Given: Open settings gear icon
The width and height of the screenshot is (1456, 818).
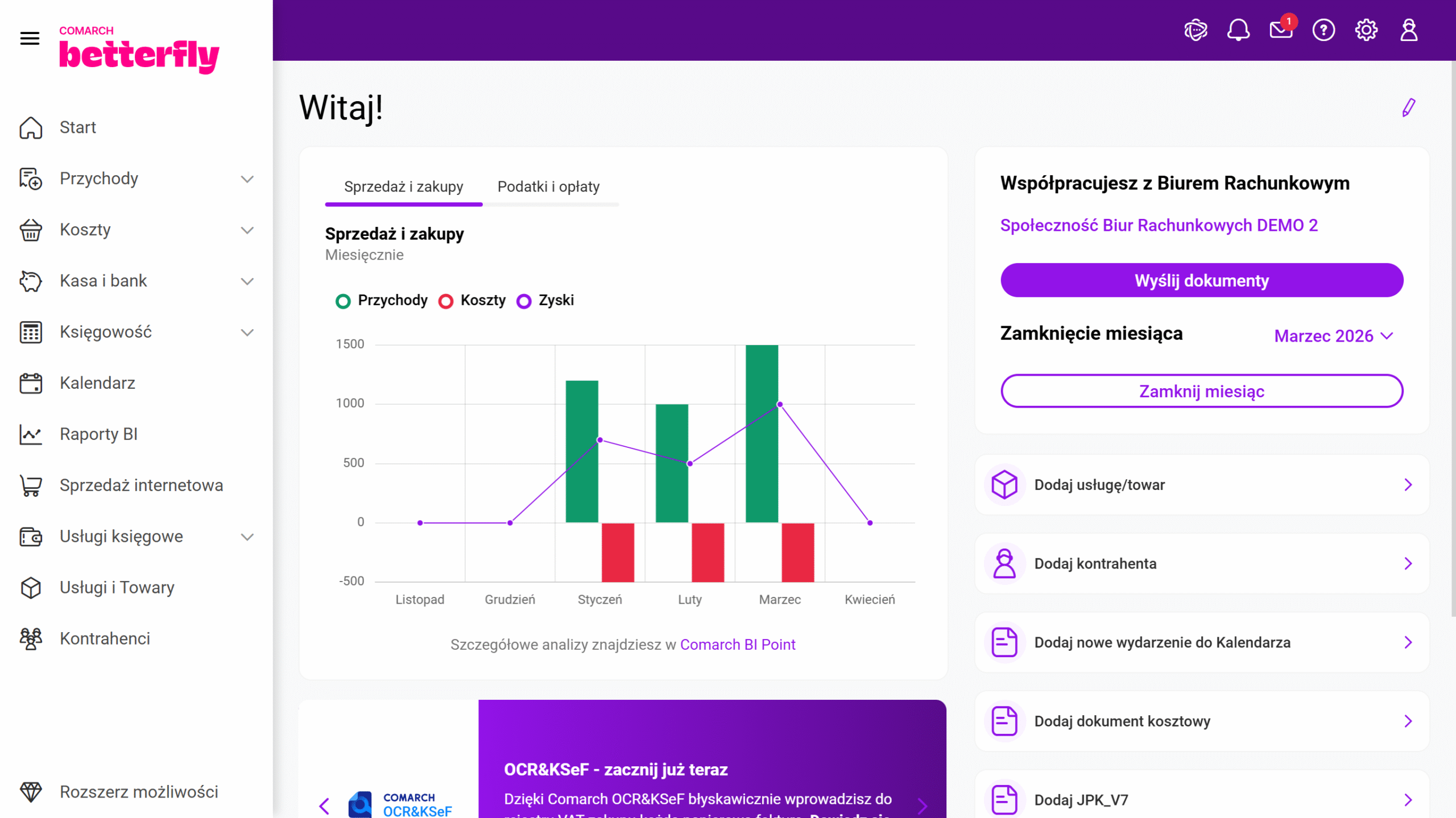Looking at the screenshot, I should (1366, 30).
